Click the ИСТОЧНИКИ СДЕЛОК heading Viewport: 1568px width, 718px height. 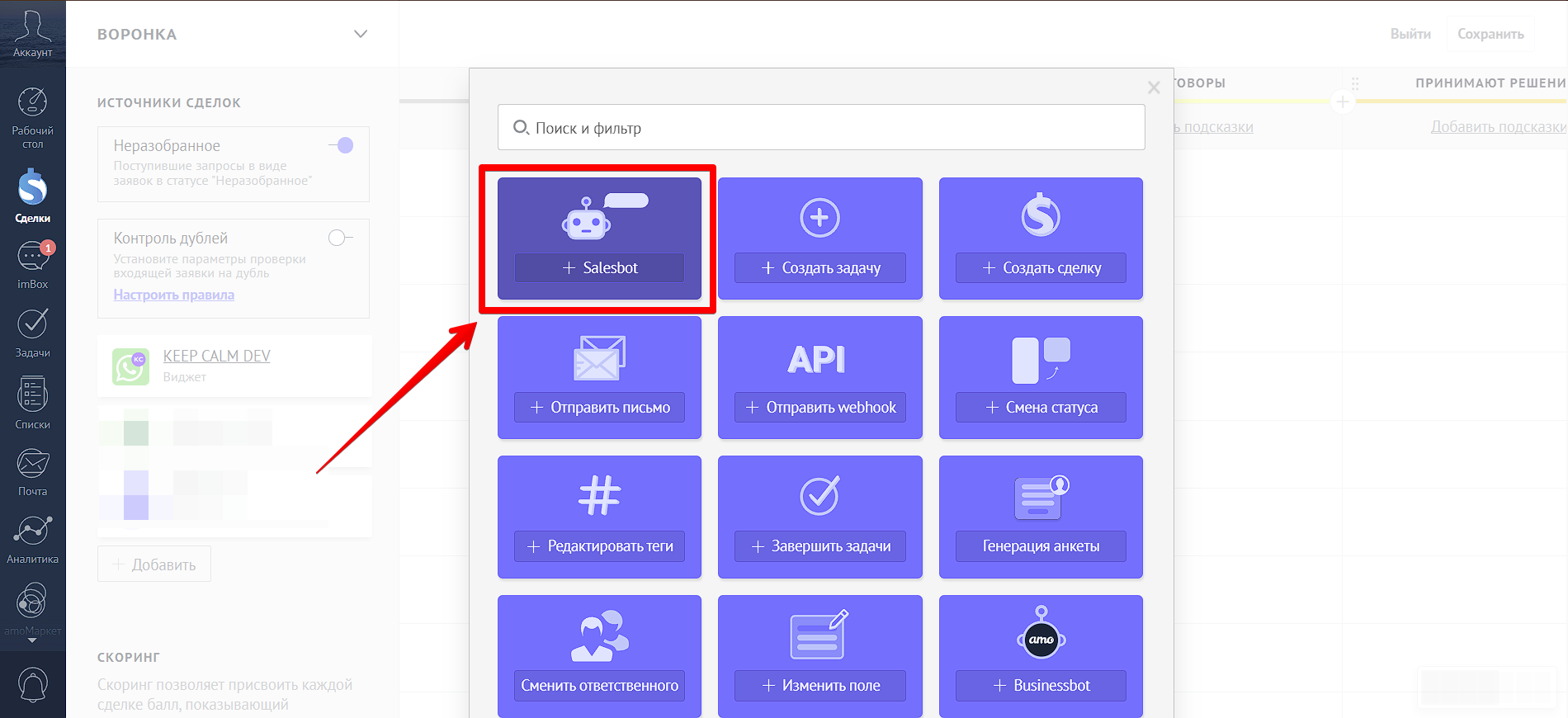169,102
